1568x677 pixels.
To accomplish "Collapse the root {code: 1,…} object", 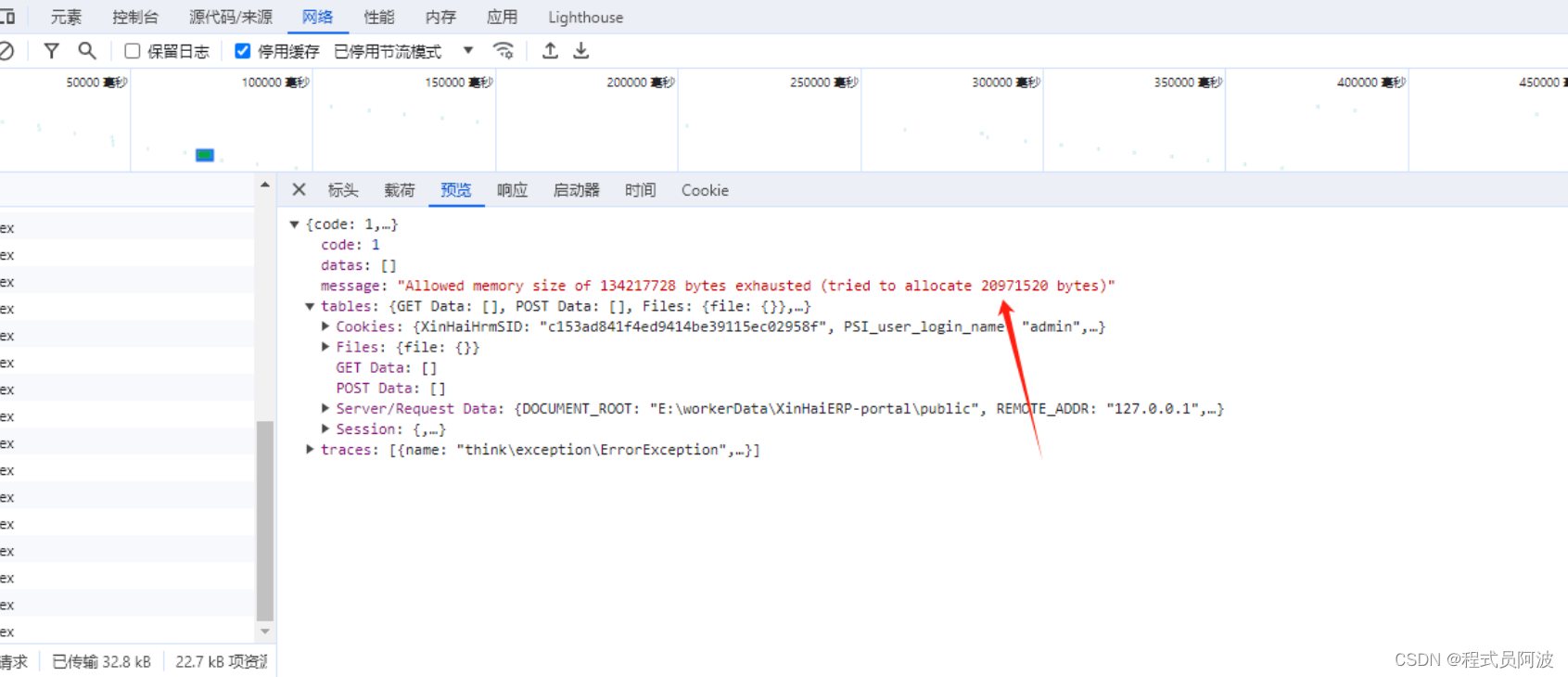I will [x=294, y=224].
